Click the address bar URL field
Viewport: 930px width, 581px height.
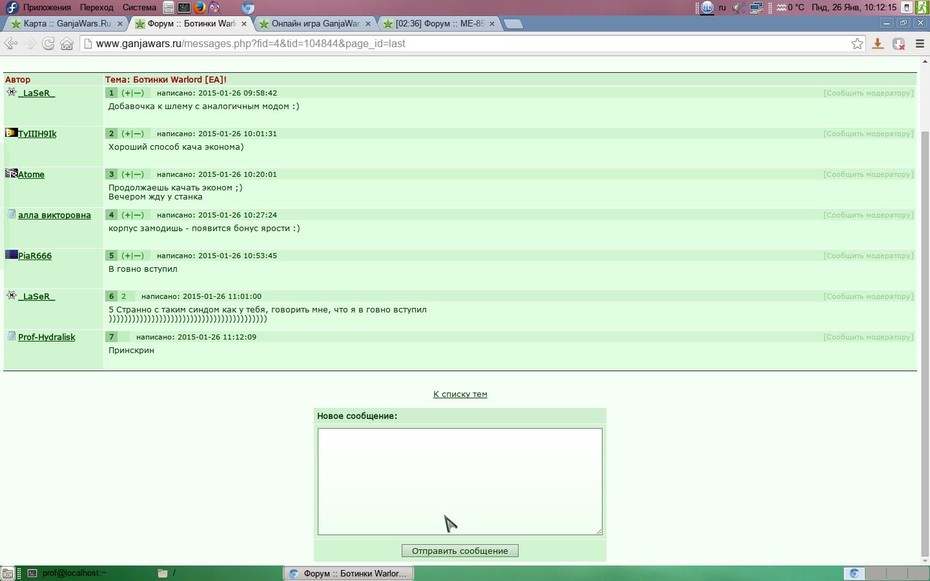[x=472, y=43]
